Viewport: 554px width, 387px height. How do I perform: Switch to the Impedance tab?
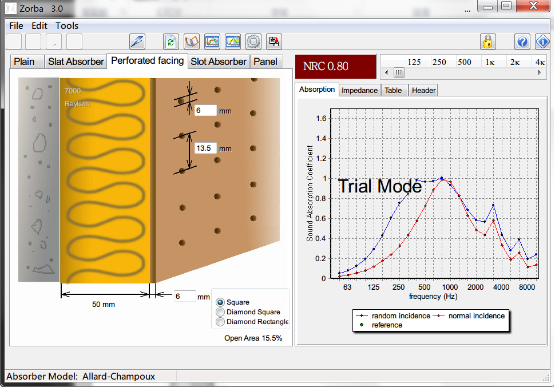click(359, 90)
